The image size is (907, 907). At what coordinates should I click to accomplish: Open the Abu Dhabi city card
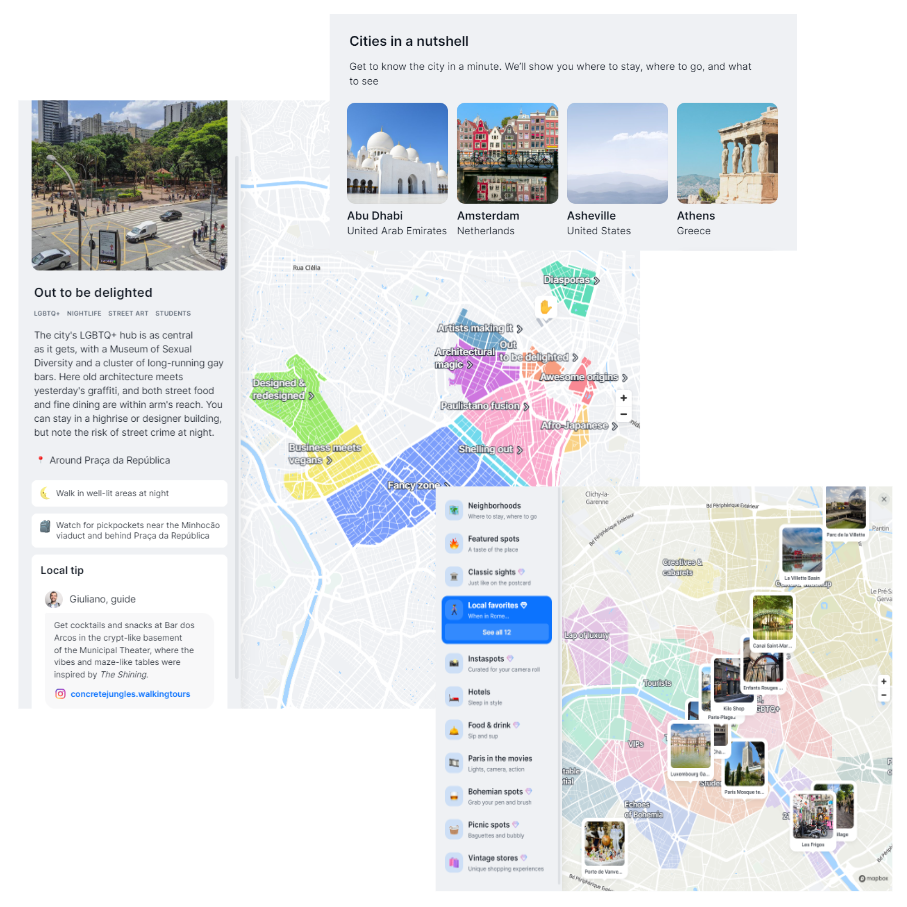tap(397, 169)
